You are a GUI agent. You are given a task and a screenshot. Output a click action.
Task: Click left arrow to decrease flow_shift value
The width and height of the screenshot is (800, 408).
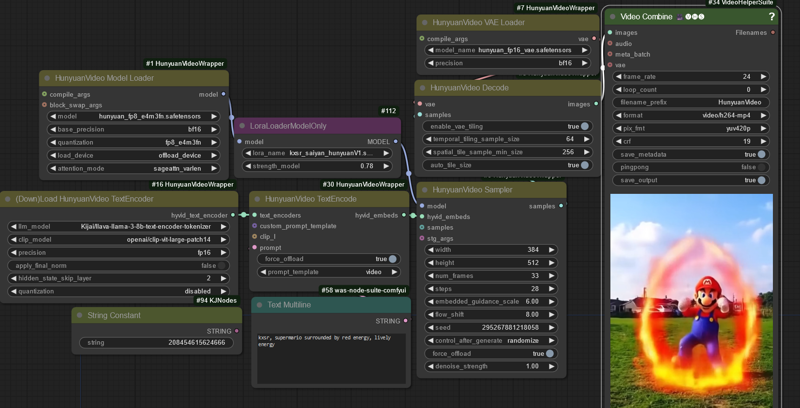pyautogui.click(x=431, y=315)
